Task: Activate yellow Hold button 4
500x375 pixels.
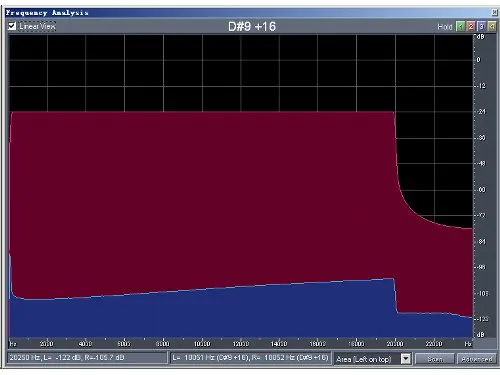Action: (492, 27)
